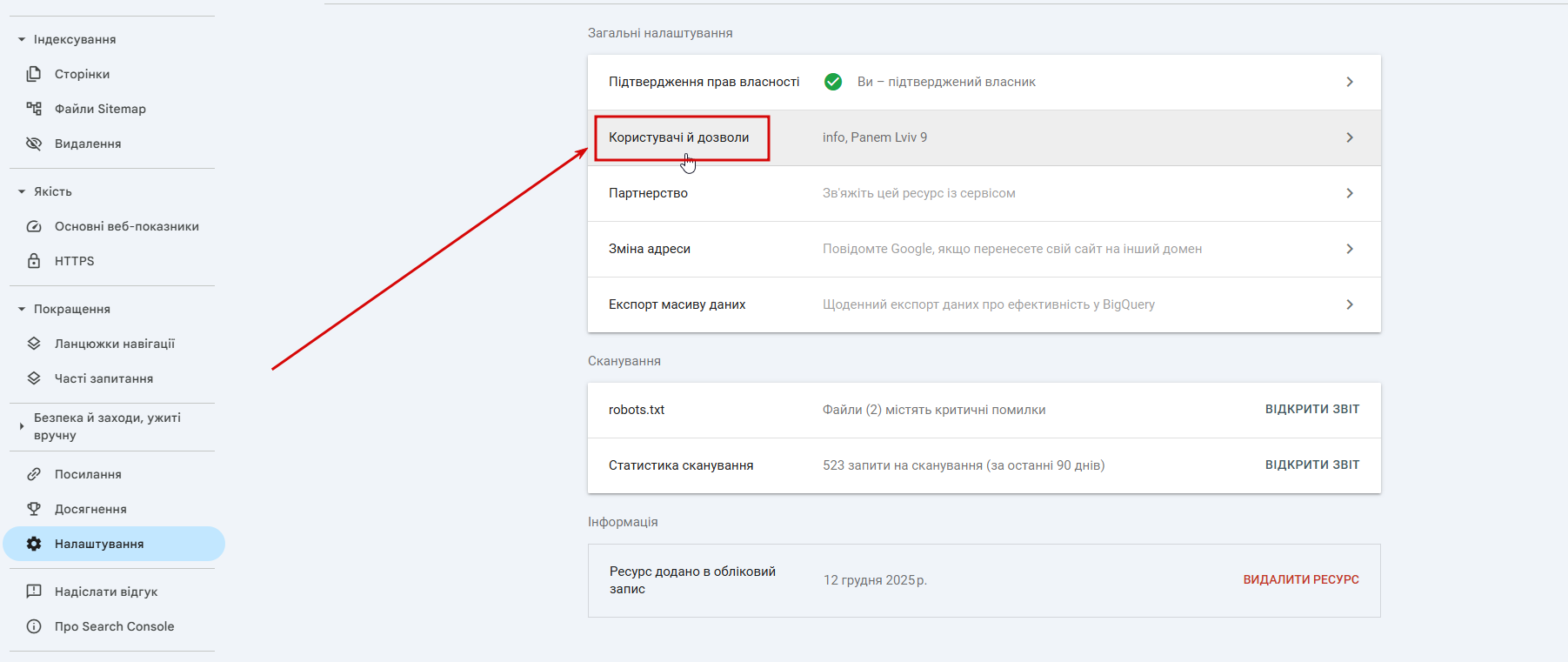
Task: Click the HTTPS lock icon
Action: pos(34,261)
